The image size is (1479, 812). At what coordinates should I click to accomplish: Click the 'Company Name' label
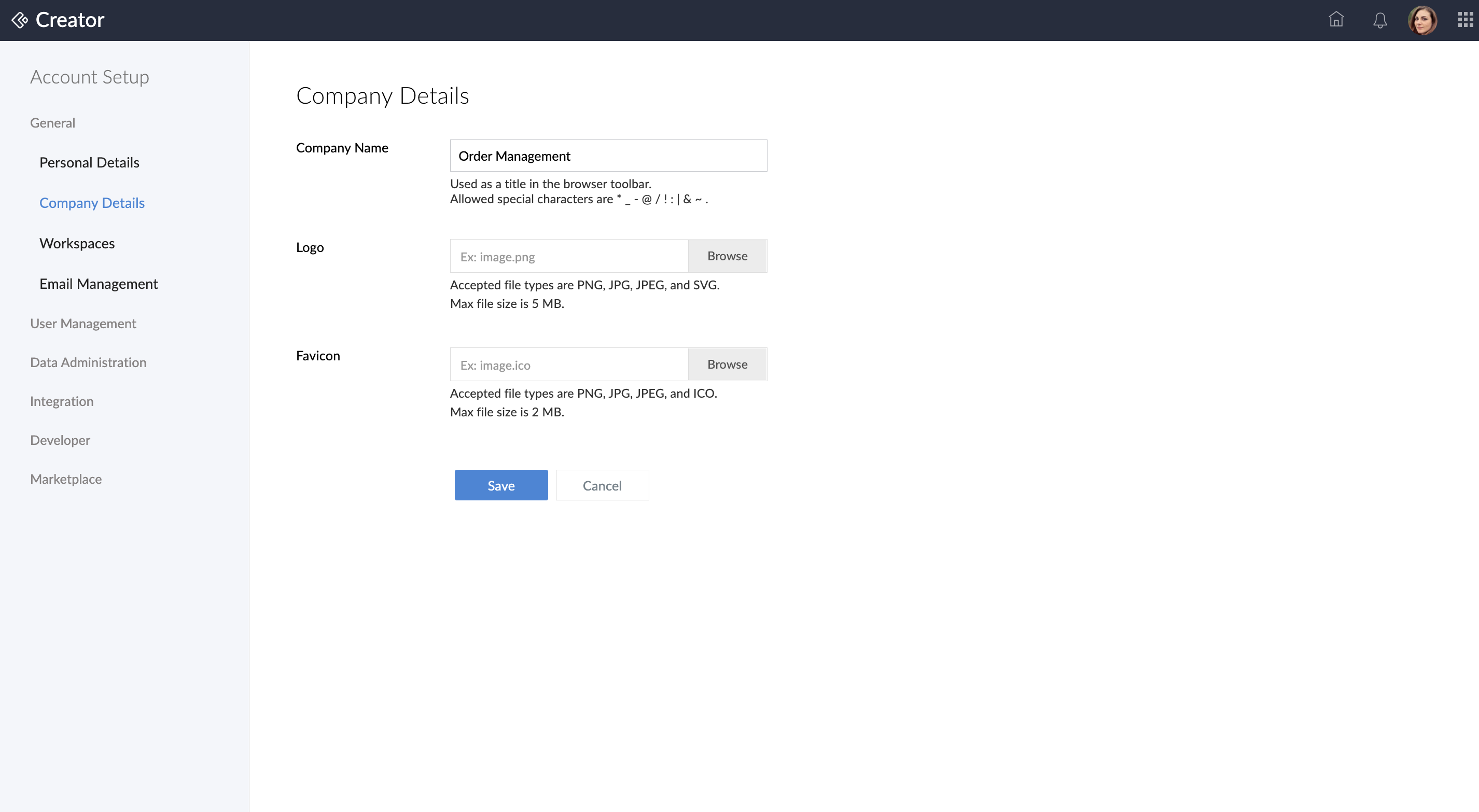pyautogui.click(x=342, y=148)
